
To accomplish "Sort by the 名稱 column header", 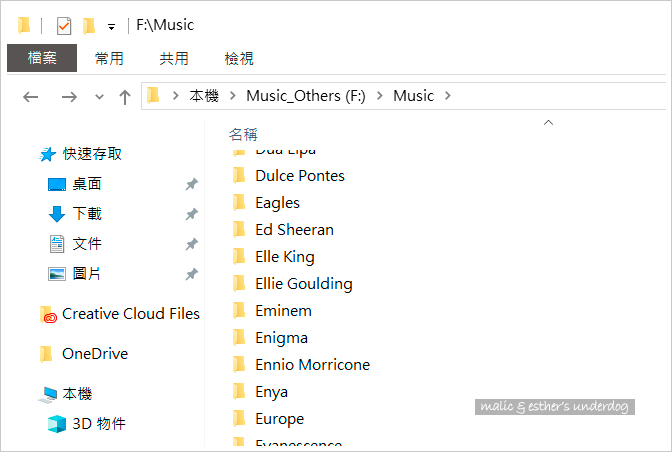I will (x=243, y=135).
